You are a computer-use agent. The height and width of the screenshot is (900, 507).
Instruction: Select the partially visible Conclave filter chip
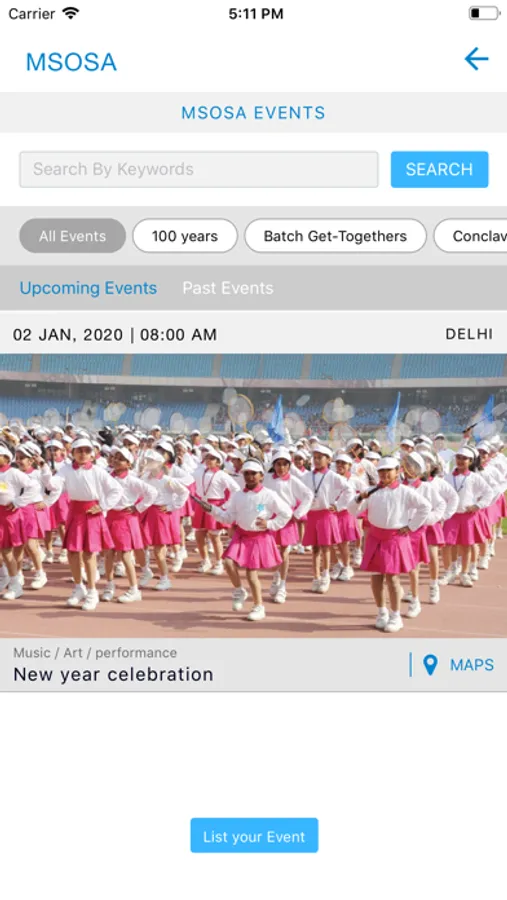tap(471, 236)
